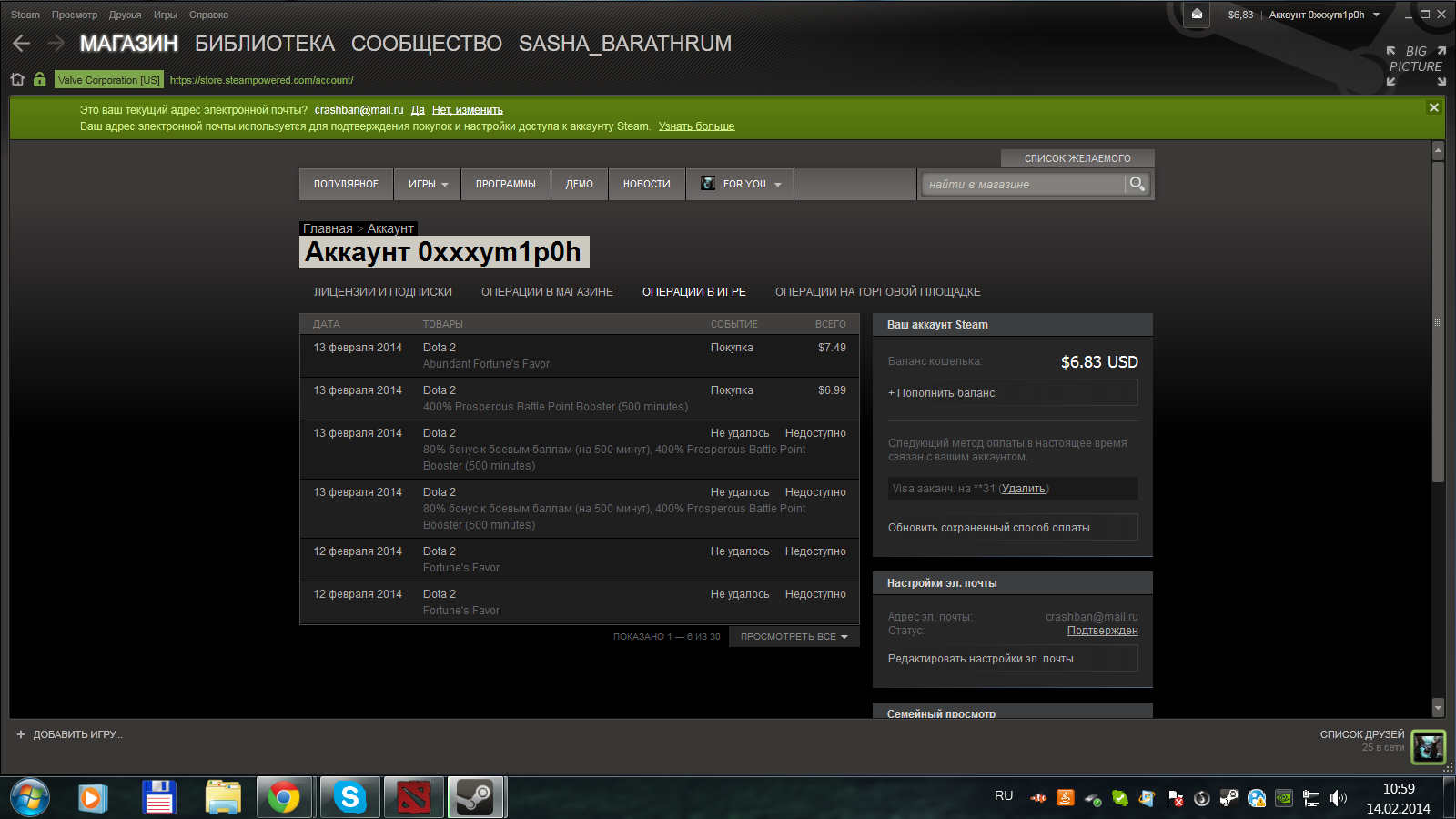
Task: Click Обновить сохраненный способ оплаты
Action: (x=1013, y=528)
